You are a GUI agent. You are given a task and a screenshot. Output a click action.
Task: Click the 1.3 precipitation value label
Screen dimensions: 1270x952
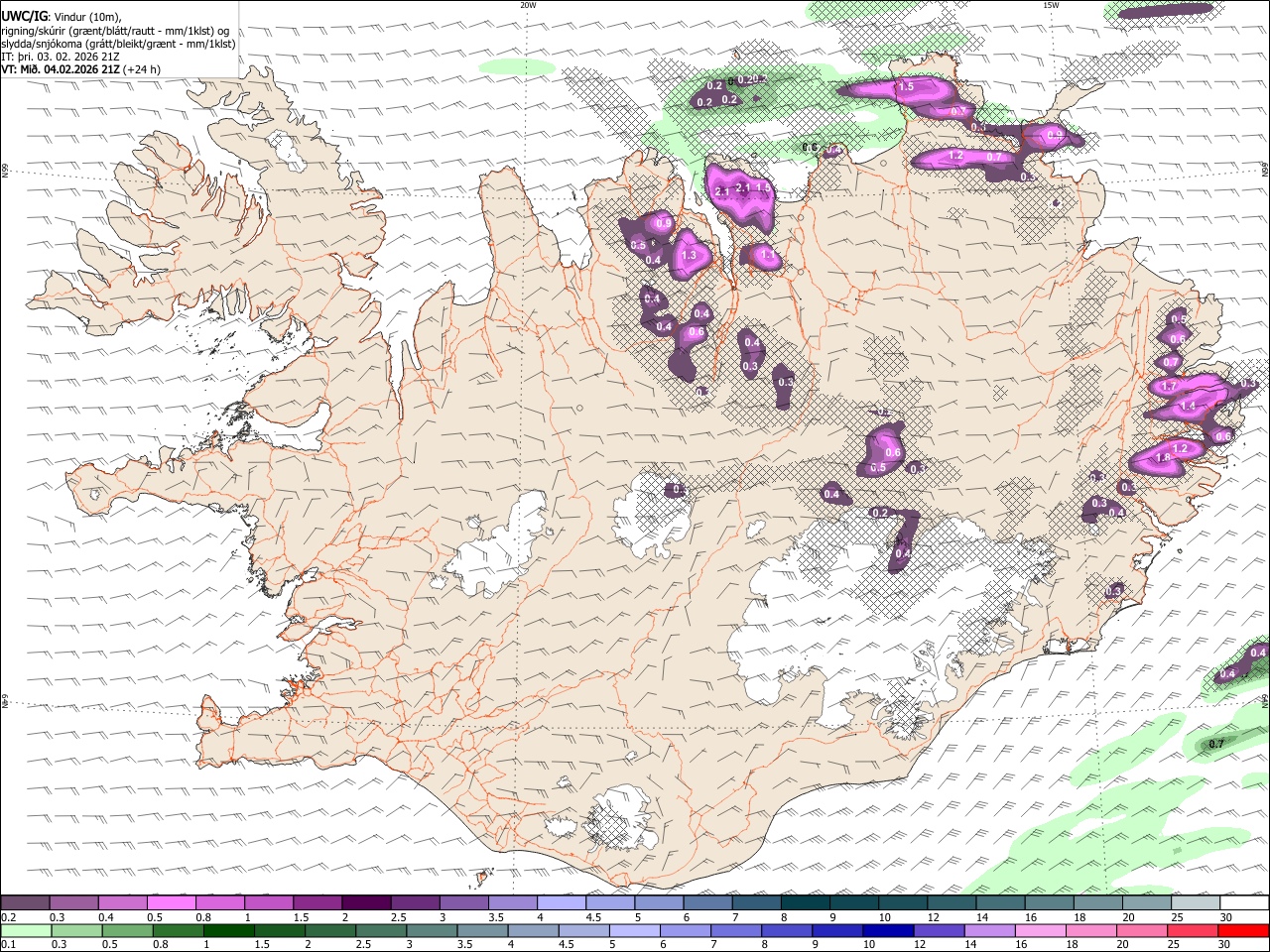[690, 256]
